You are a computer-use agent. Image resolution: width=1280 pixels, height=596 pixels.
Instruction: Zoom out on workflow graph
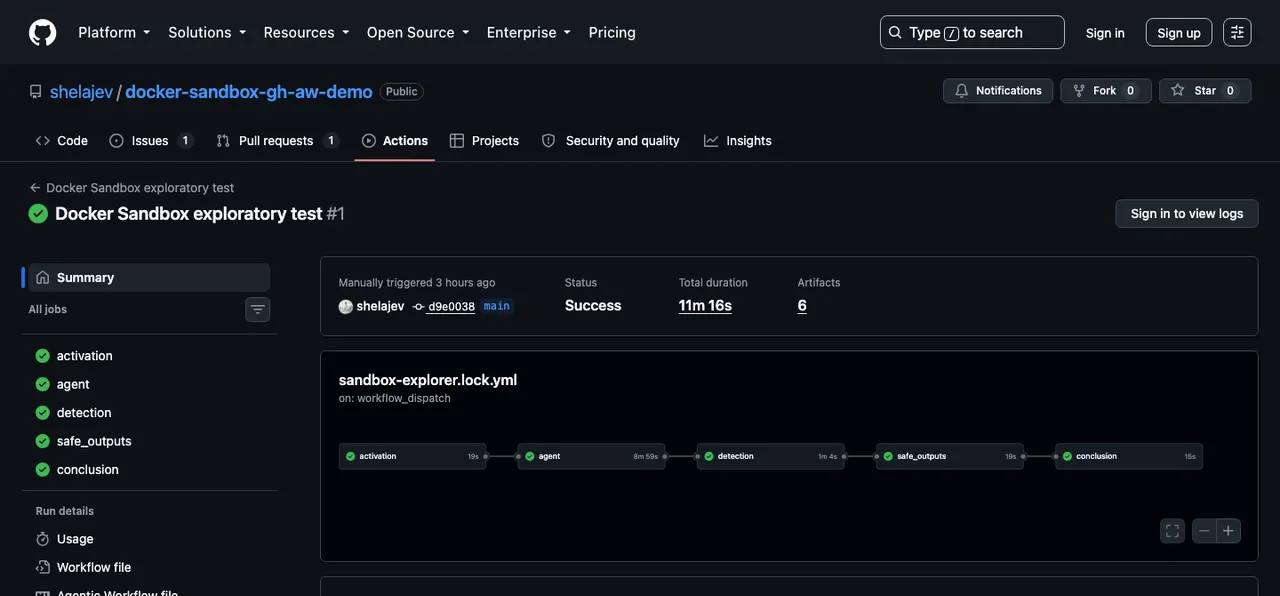click(1204, 531)
